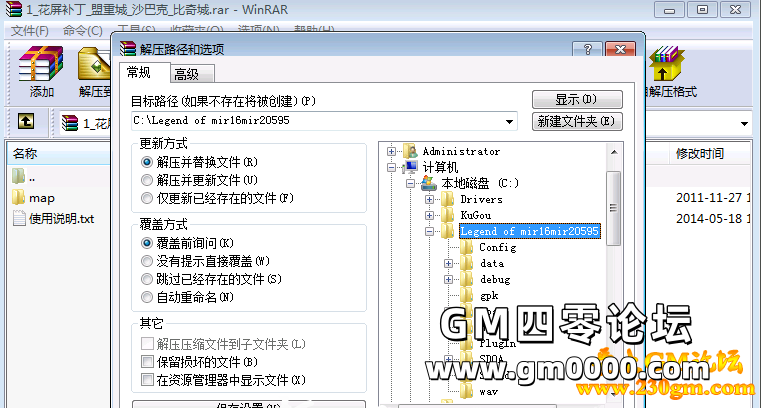Image resolution: width=761 pixels, height=408 pixels.
Task: Click the 显示(D) button
Action: click(x=577, y=99)
